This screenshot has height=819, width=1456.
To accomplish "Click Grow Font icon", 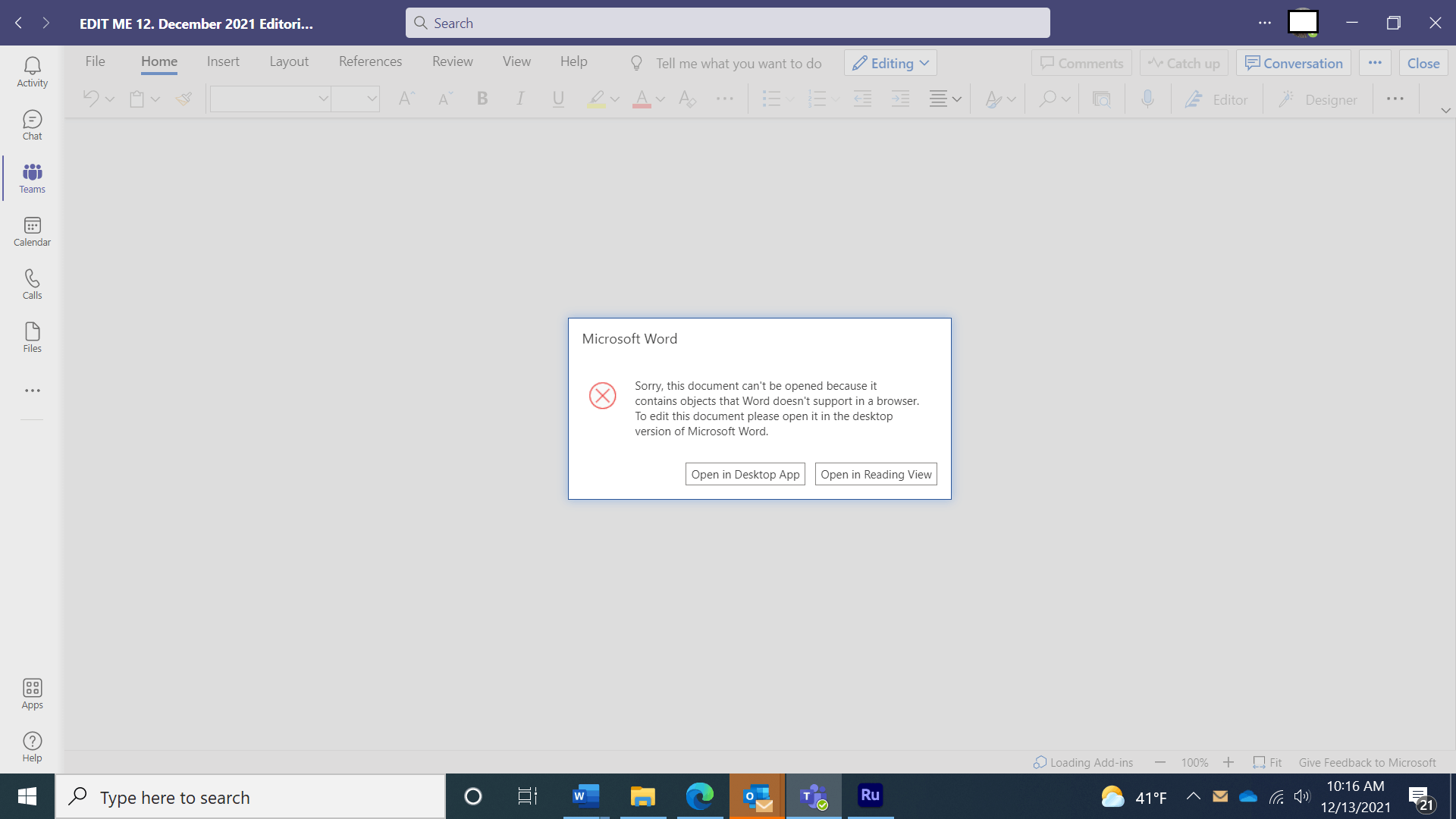I will click(406, 99).
